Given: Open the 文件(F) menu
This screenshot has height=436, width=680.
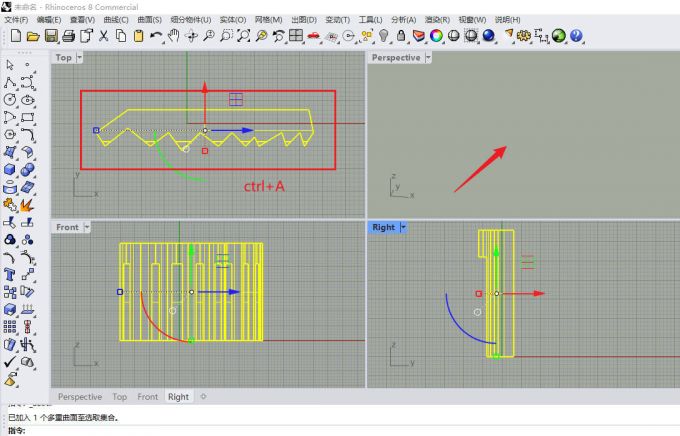Looking at the screenshot, I should [x=16, y=20].
